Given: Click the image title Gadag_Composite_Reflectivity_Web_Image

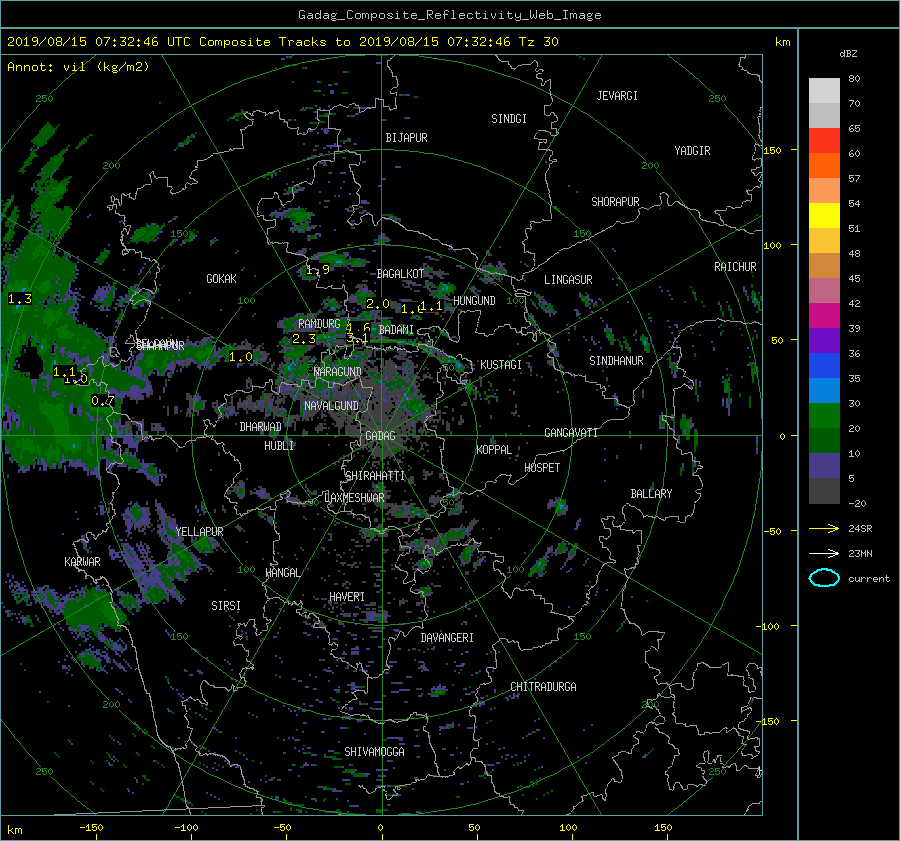Looking at the screenshot, I should click(x=449, y=15).
